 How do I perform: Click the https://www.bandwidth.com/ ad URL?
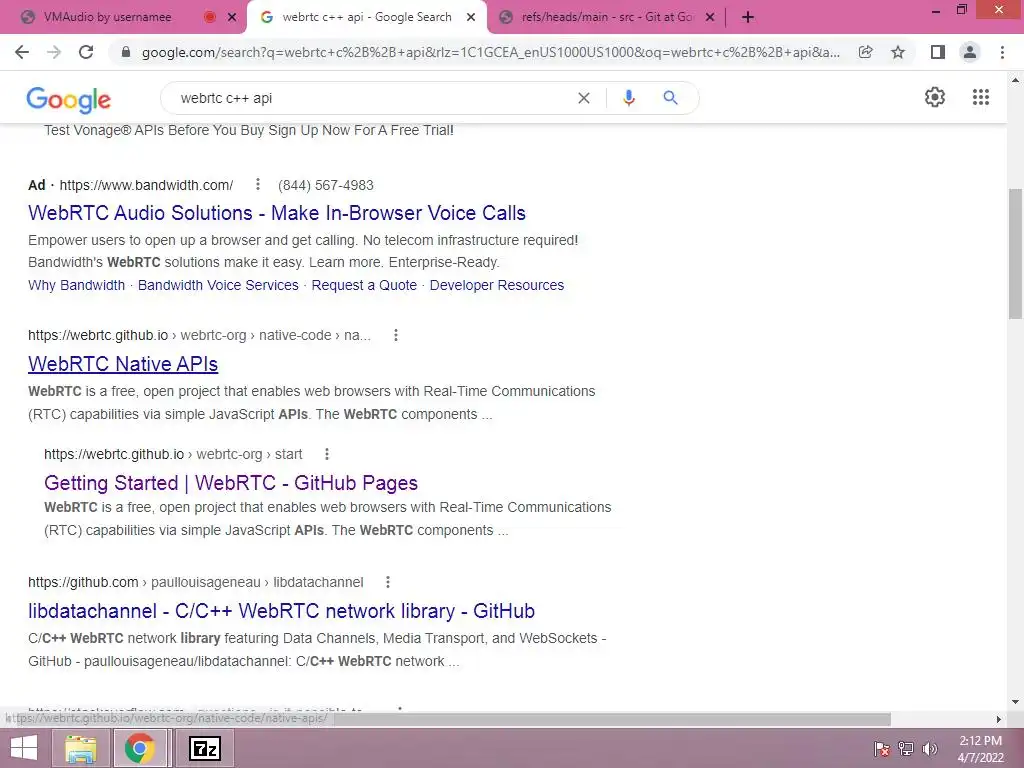[146, 185]
